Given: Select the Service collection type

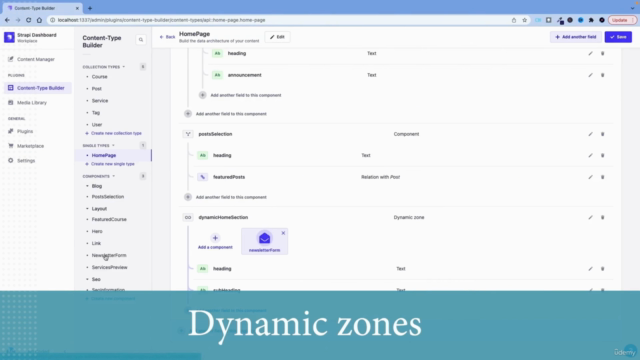Looking at the screenshot, I should [100, 100].
